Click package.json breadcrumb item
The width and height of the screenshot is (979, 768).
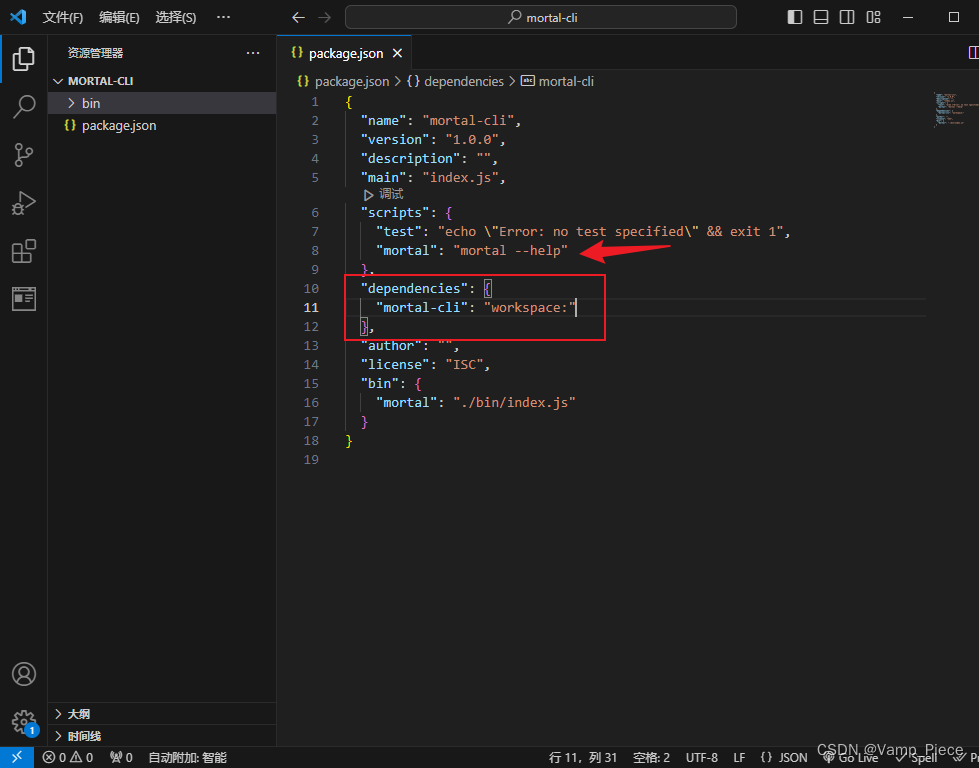point(343,81)
